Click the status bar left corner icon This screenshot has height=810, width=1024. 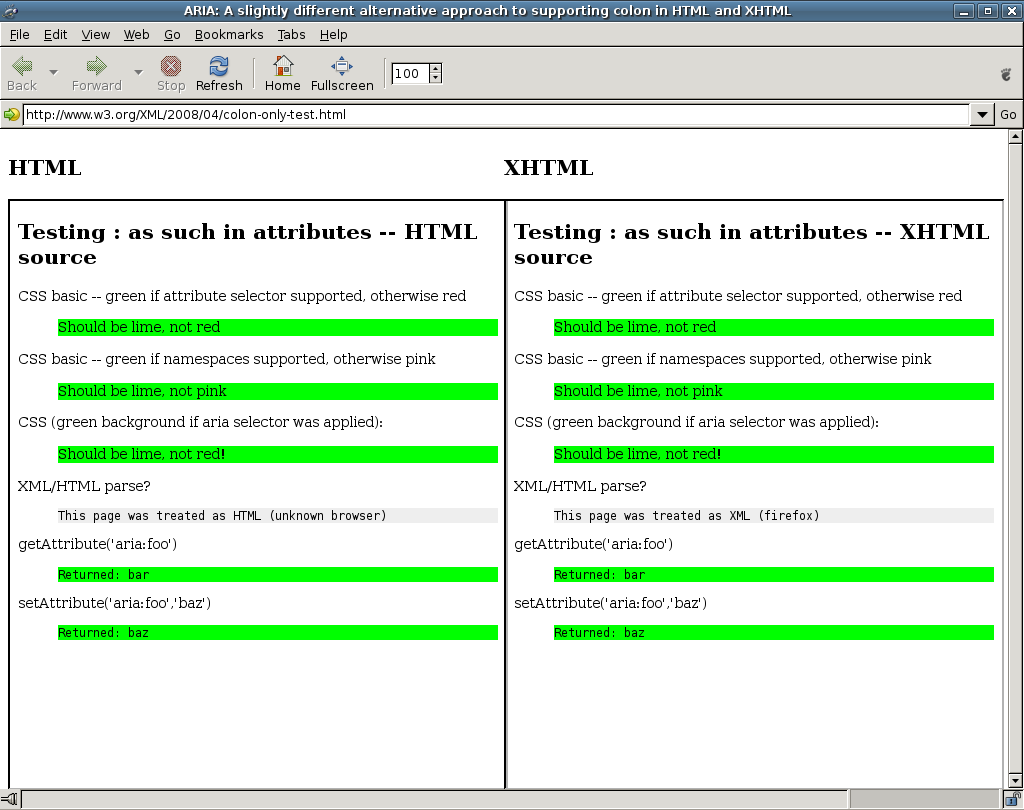point(10,798)
